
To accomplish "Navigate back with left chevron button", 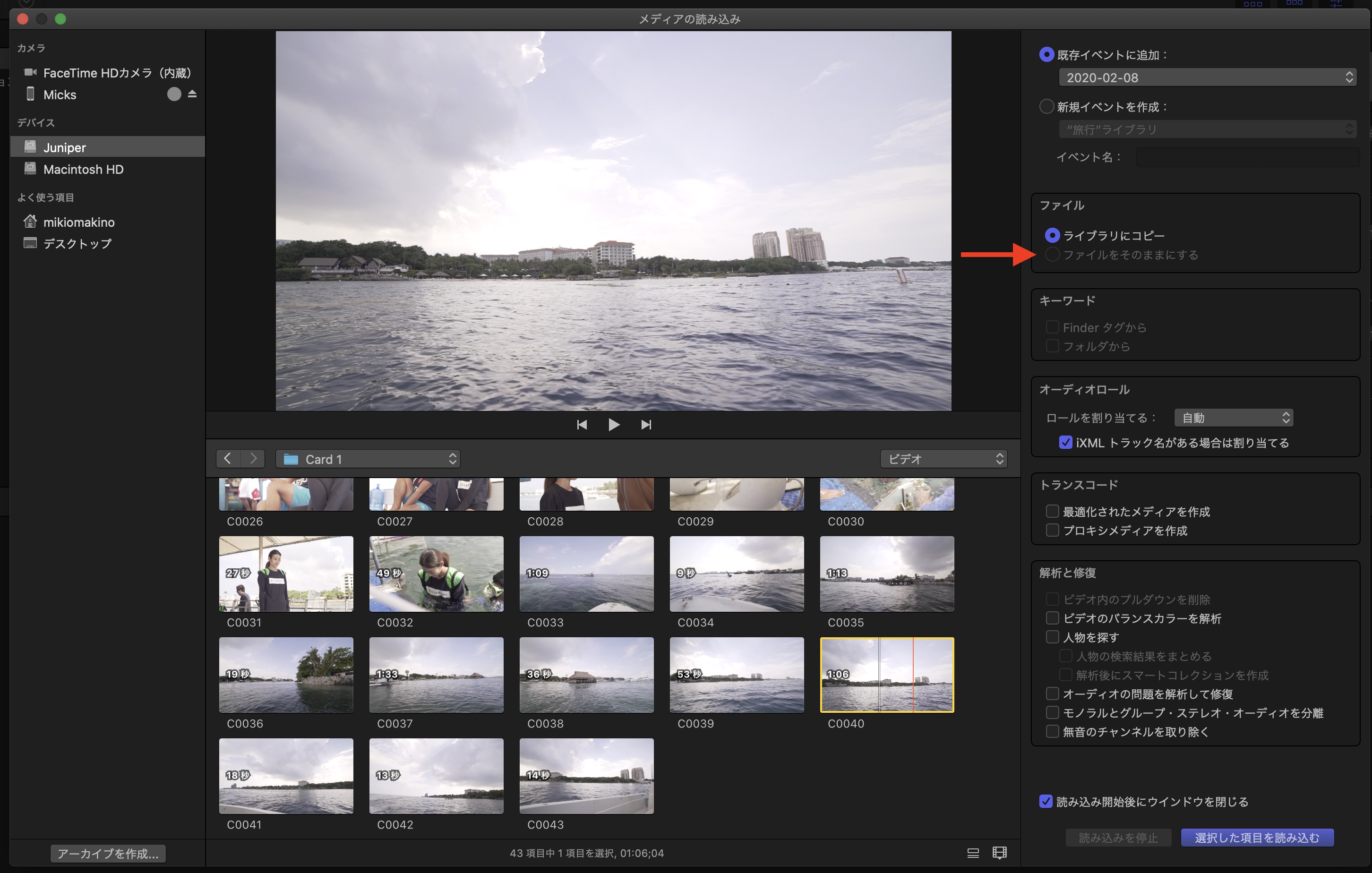I will (x=227, y=459).
